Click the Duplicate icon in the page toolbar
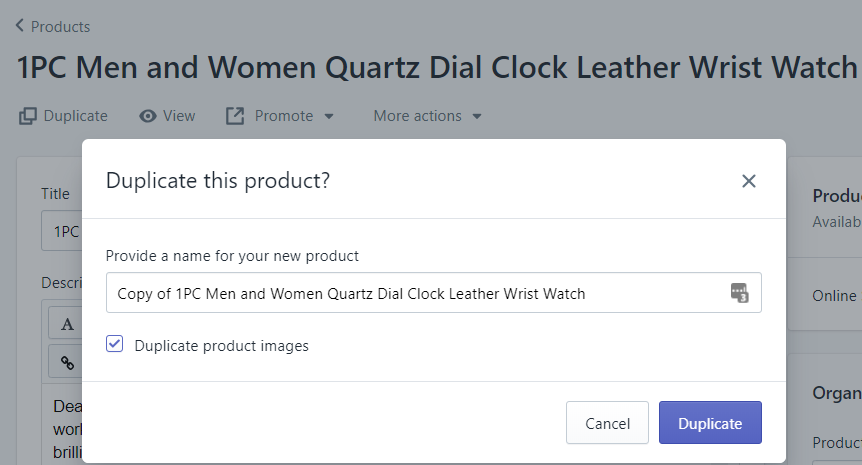This screenshot has width=862, height=465. pyautogui.click(x=28, y=116)
